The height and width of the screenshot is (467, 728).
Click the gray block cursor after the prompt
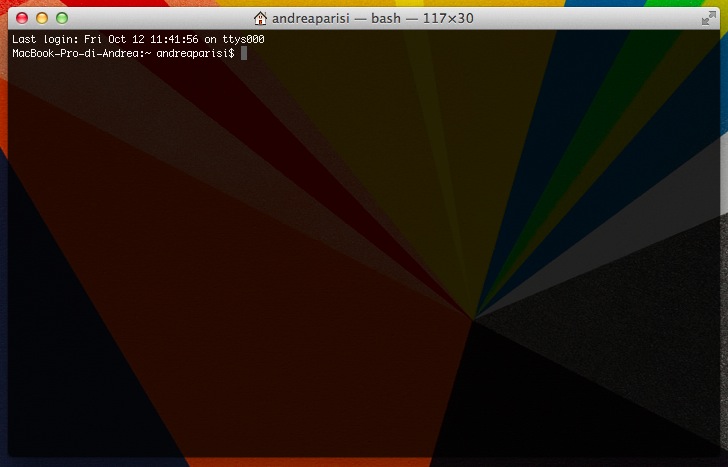[244, 53]
